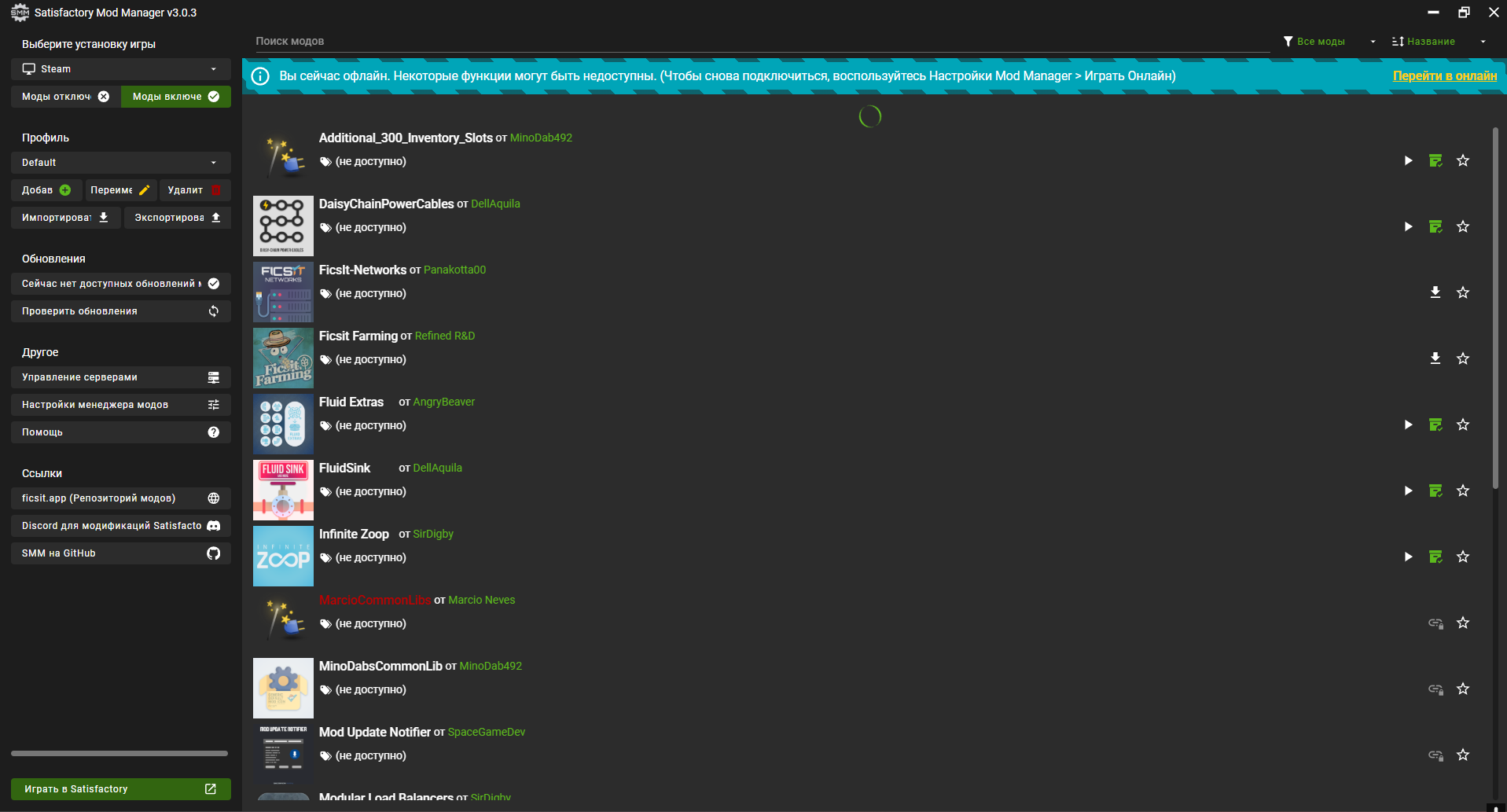Star the Fluid Extras mod

[1463, 424]
